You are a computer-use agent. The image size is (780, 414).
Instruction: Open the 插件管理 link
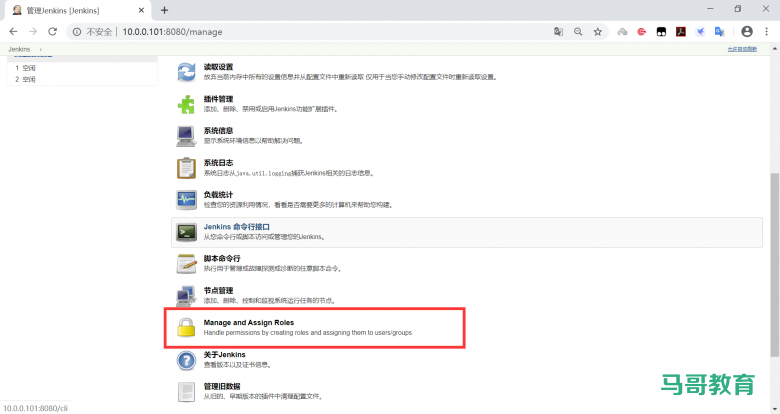click(x=218, y=99)
